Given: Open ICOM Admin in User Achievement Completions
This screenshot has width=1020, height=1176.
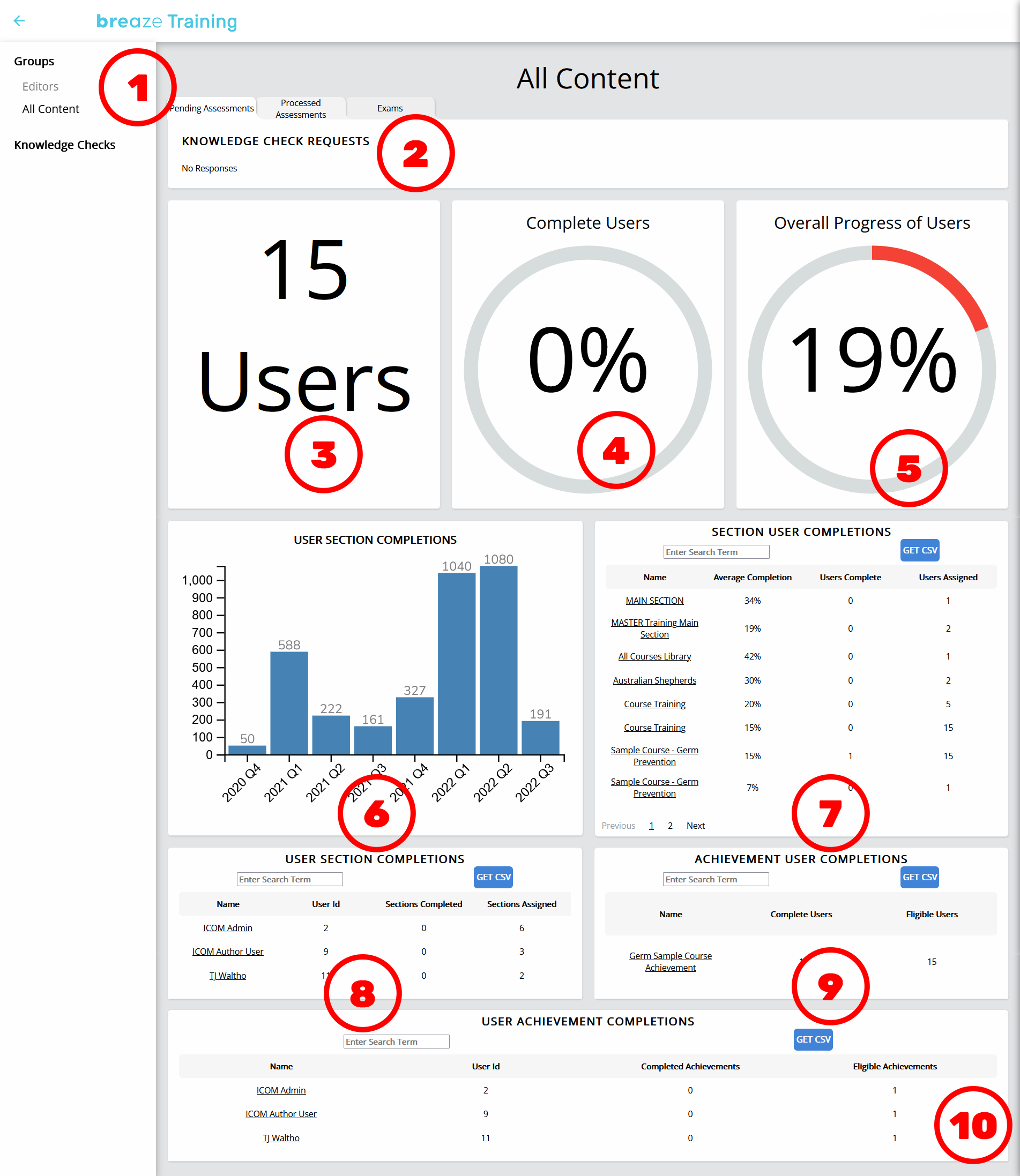Looking at the screenshot, I should click(x=281, y=1090).
